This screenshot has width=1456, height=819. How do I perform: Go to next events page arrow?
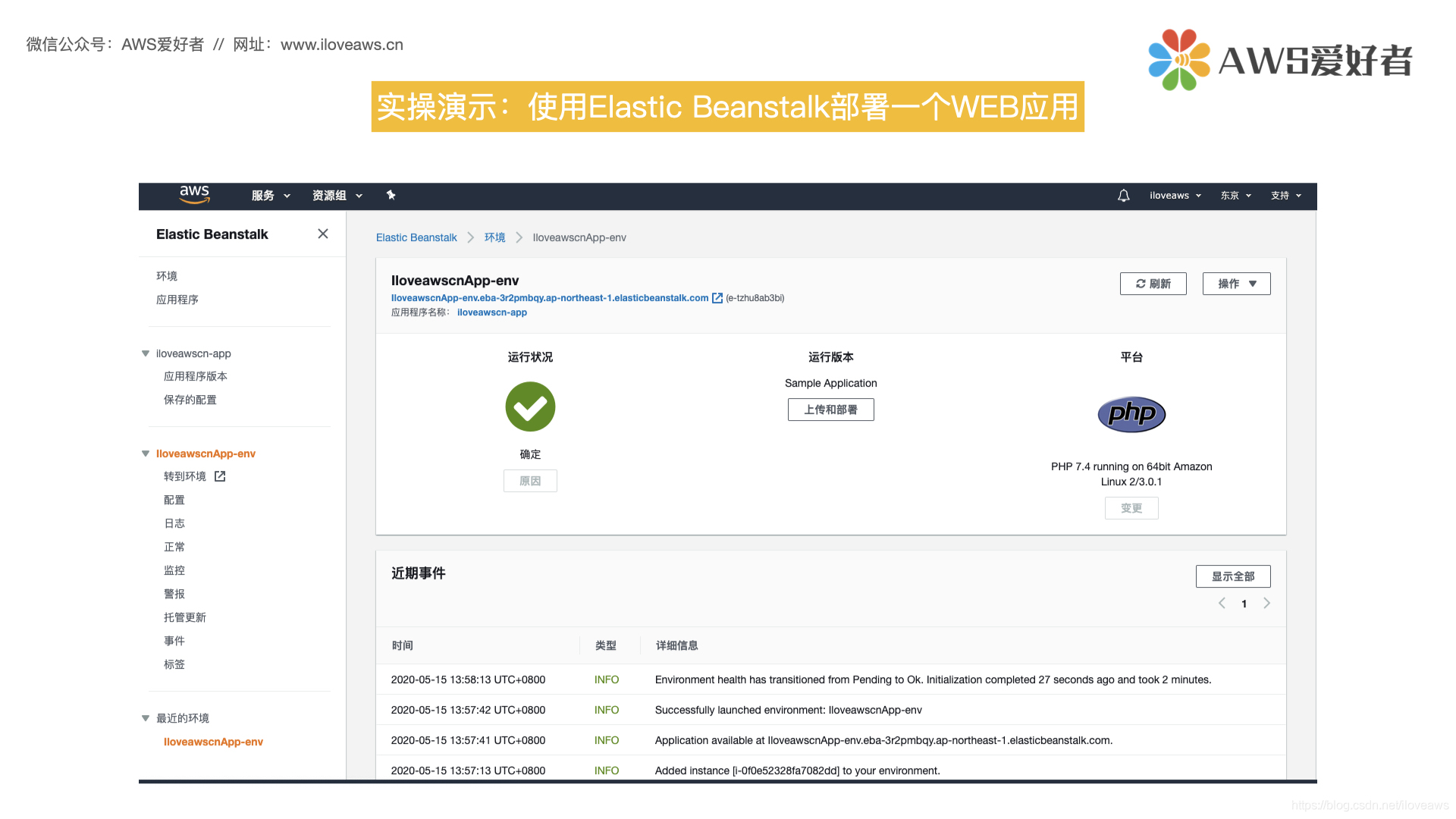coord(1266,604)
